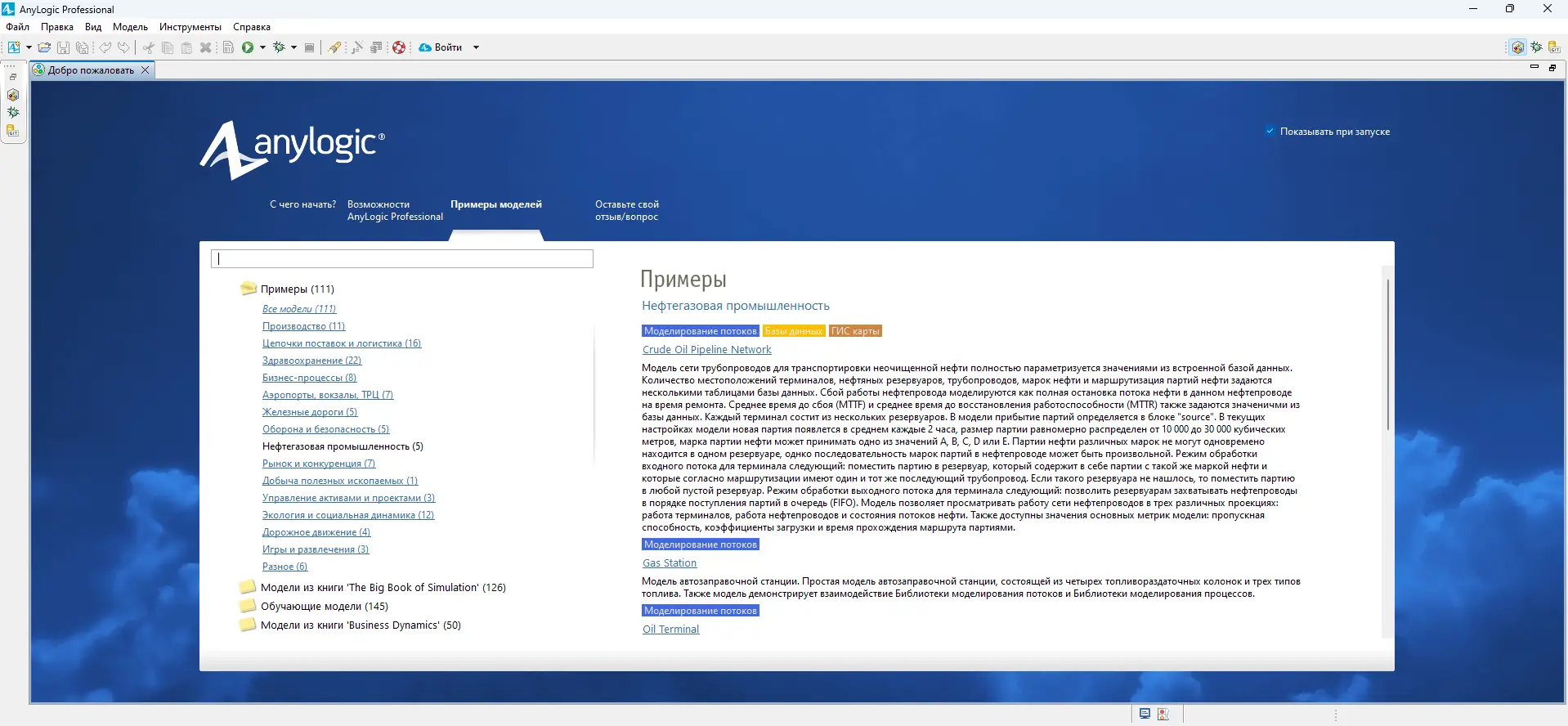1568x726 pixels.
Task: Click the Delete X toolbar icon
Action: (x=205, y=47)
